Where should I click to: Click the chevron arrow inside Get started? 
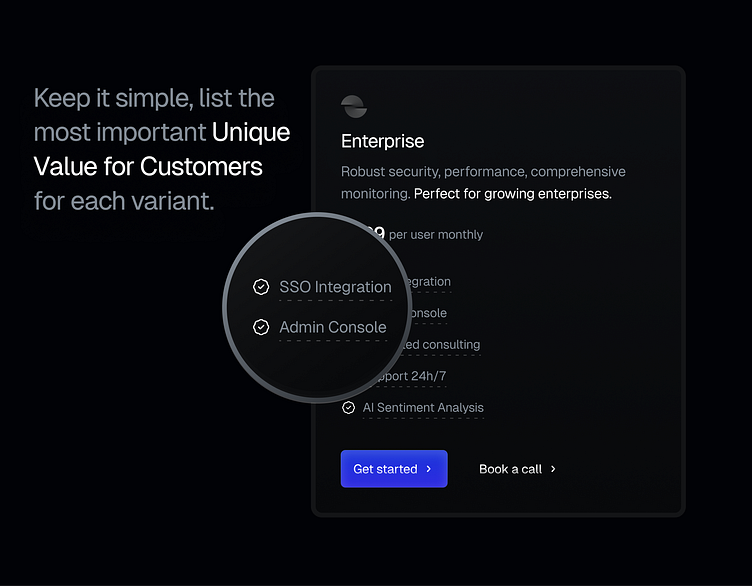coord(429,469)
